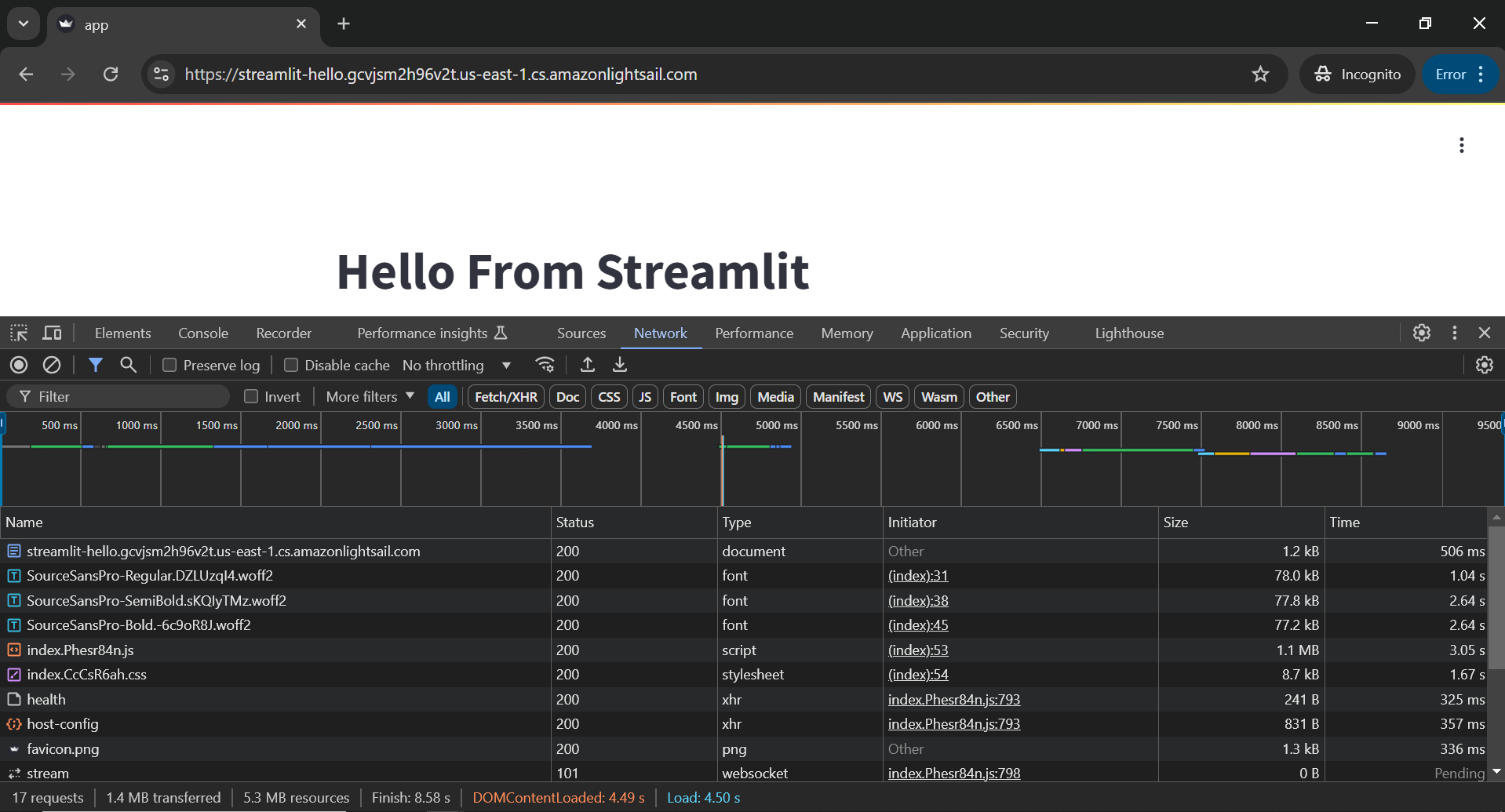Open the No throttling dropdown
Image resolution: width=1505 pixels, height=812 pixels.
coord(457,365)
